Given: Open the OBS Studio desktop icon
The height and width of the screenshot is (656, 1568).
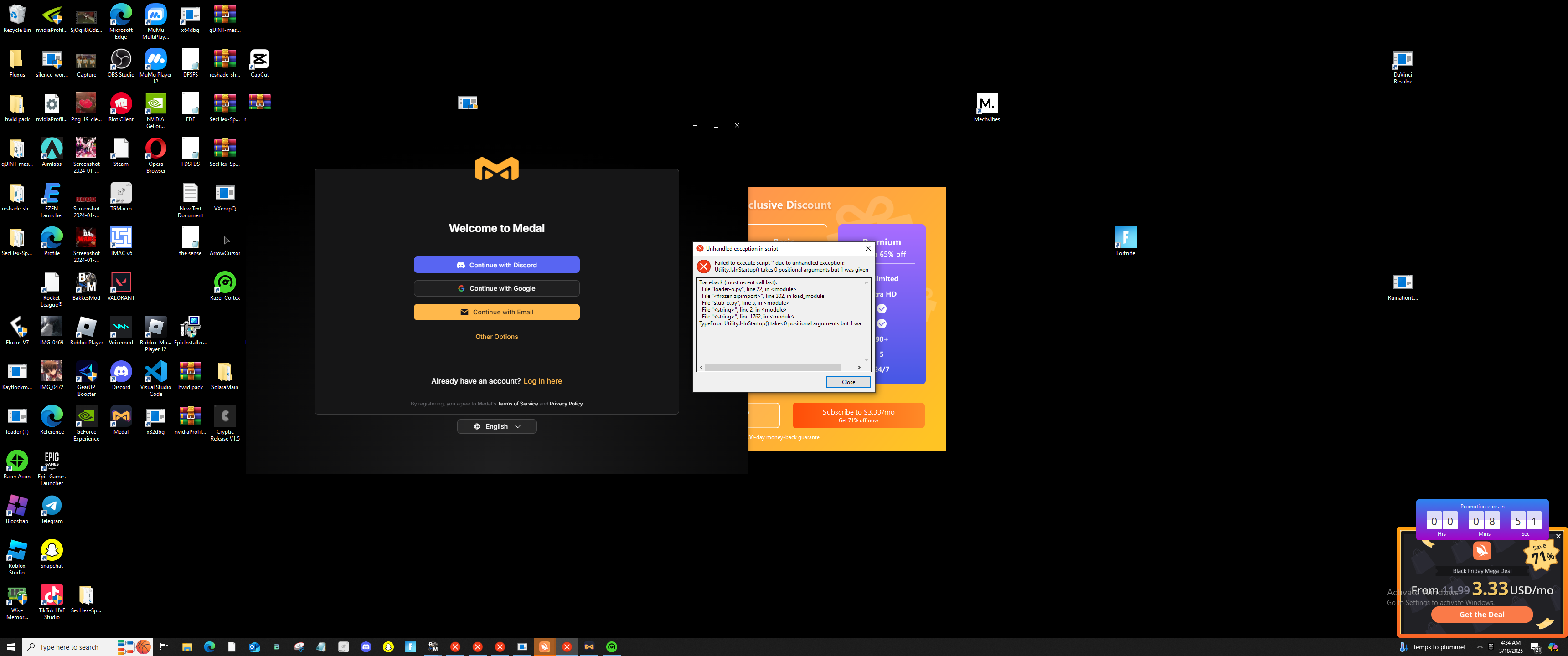Looking at the screenshot, I should coord(120,60).
